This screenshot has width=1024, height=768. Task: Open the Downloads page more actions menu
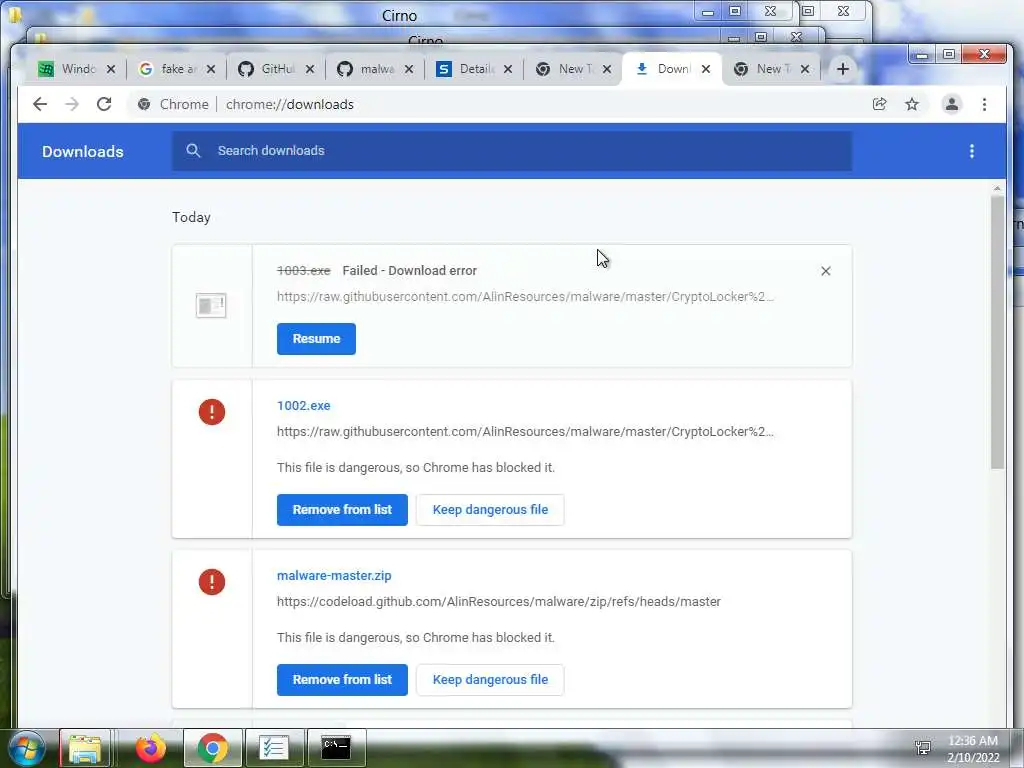pos(972,151)
